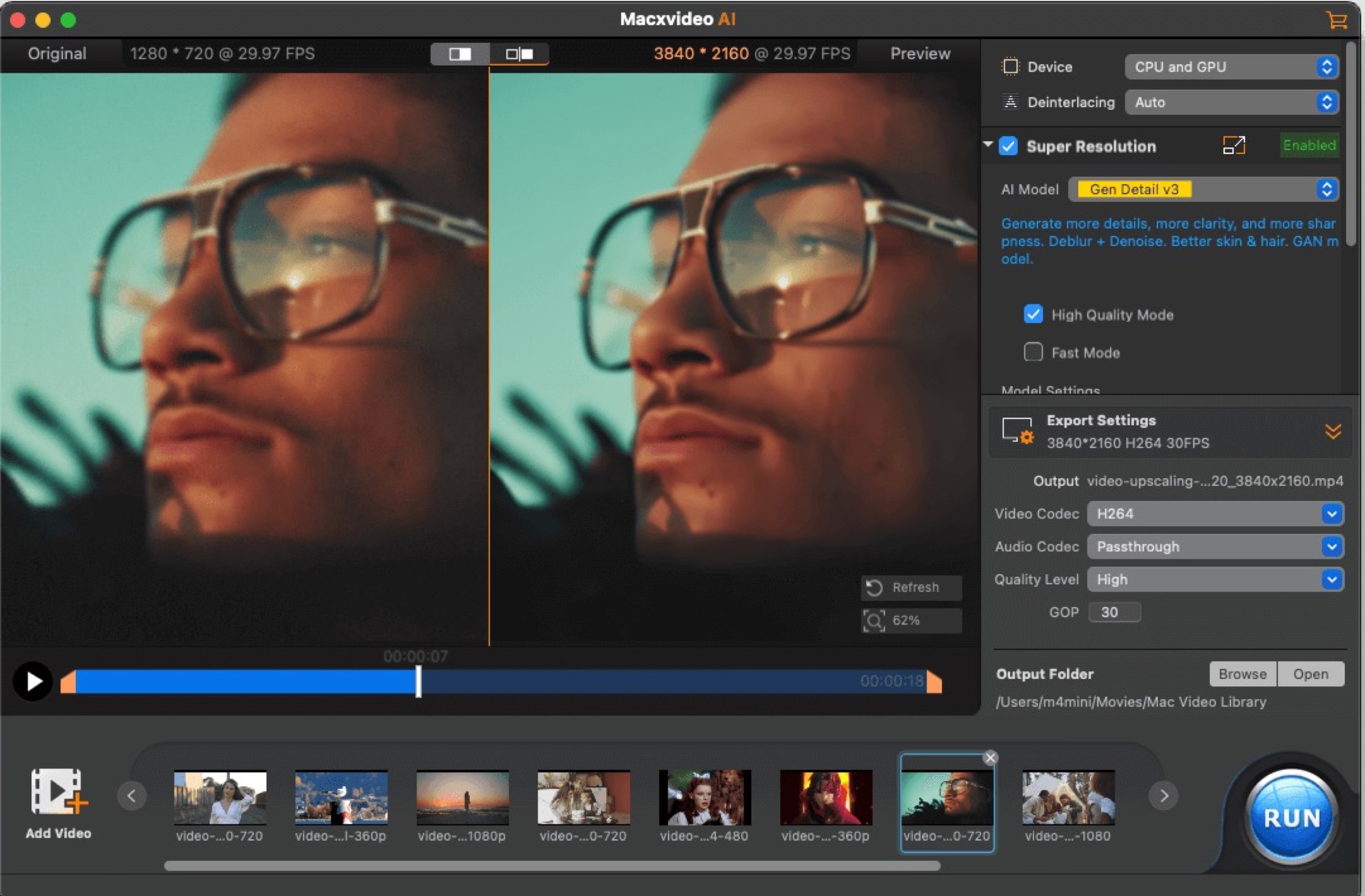Screen dimensions: 1365x896
Task: Expand Export Settings with the chevron
Action: pos(1334,431)
